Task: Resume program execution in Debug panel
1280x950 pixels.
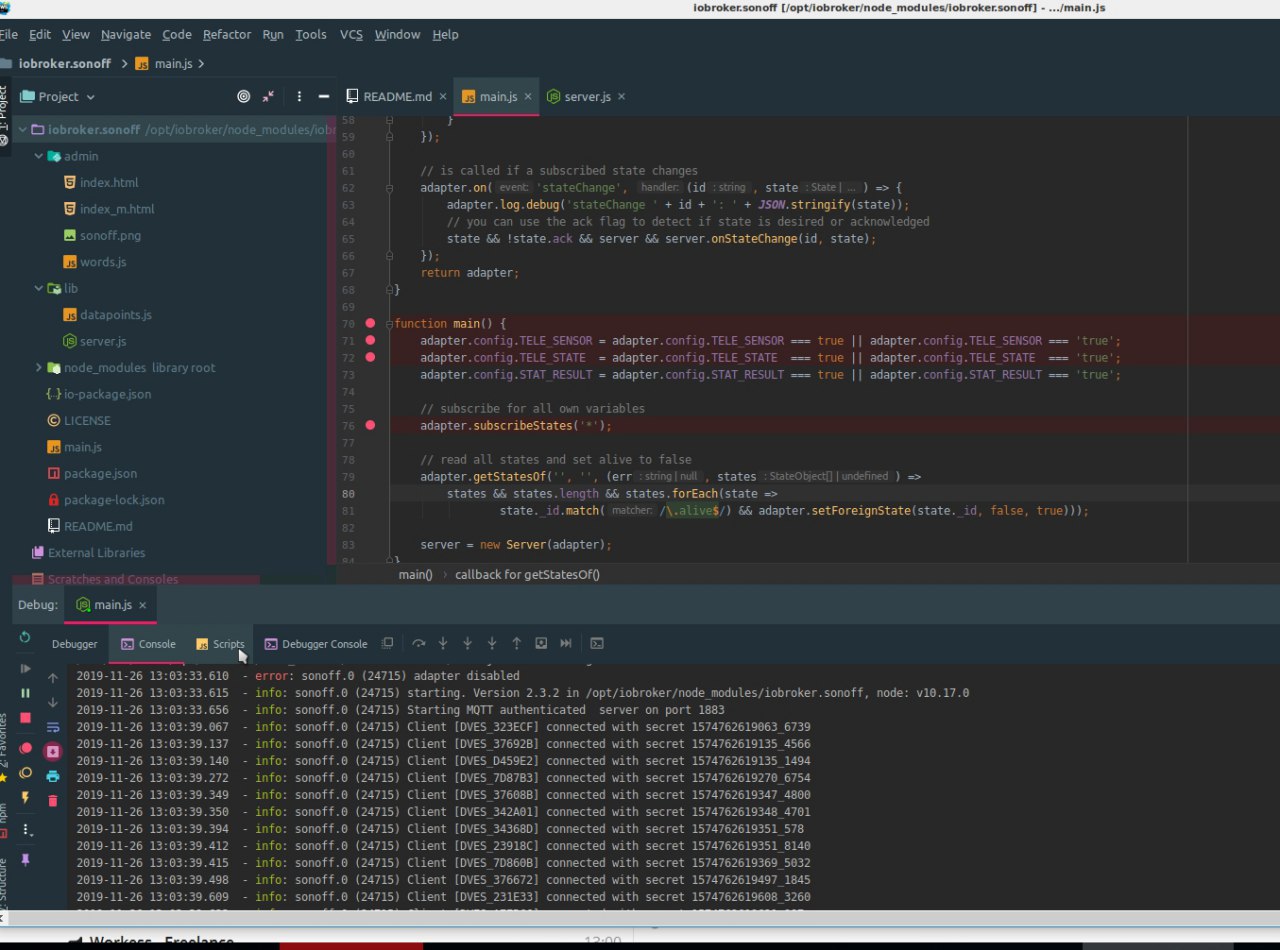Action: [25, 668]
